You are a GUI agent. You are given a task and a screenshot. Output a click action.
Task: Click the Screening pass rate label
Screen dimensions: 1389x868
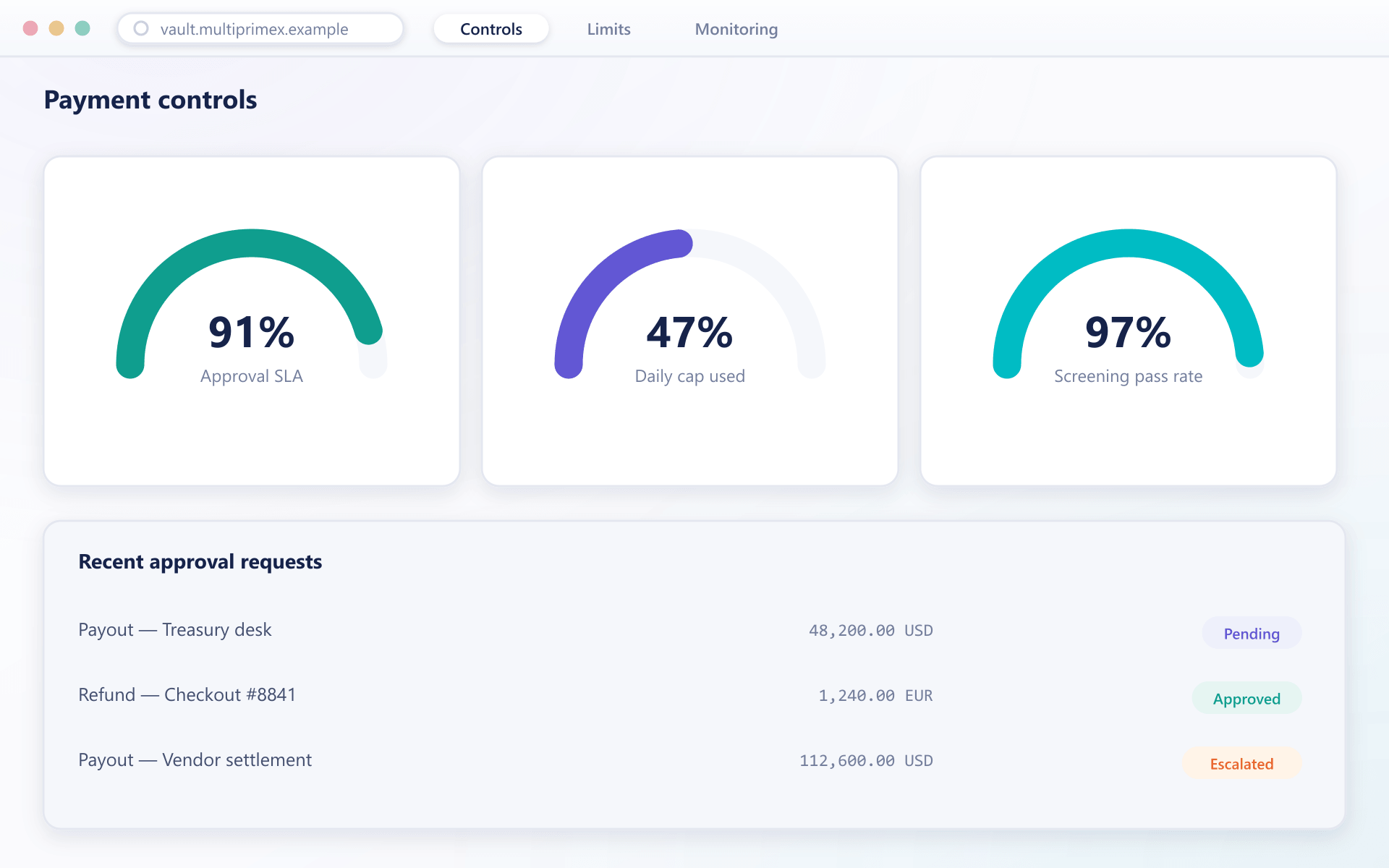tap(1129, 376)
